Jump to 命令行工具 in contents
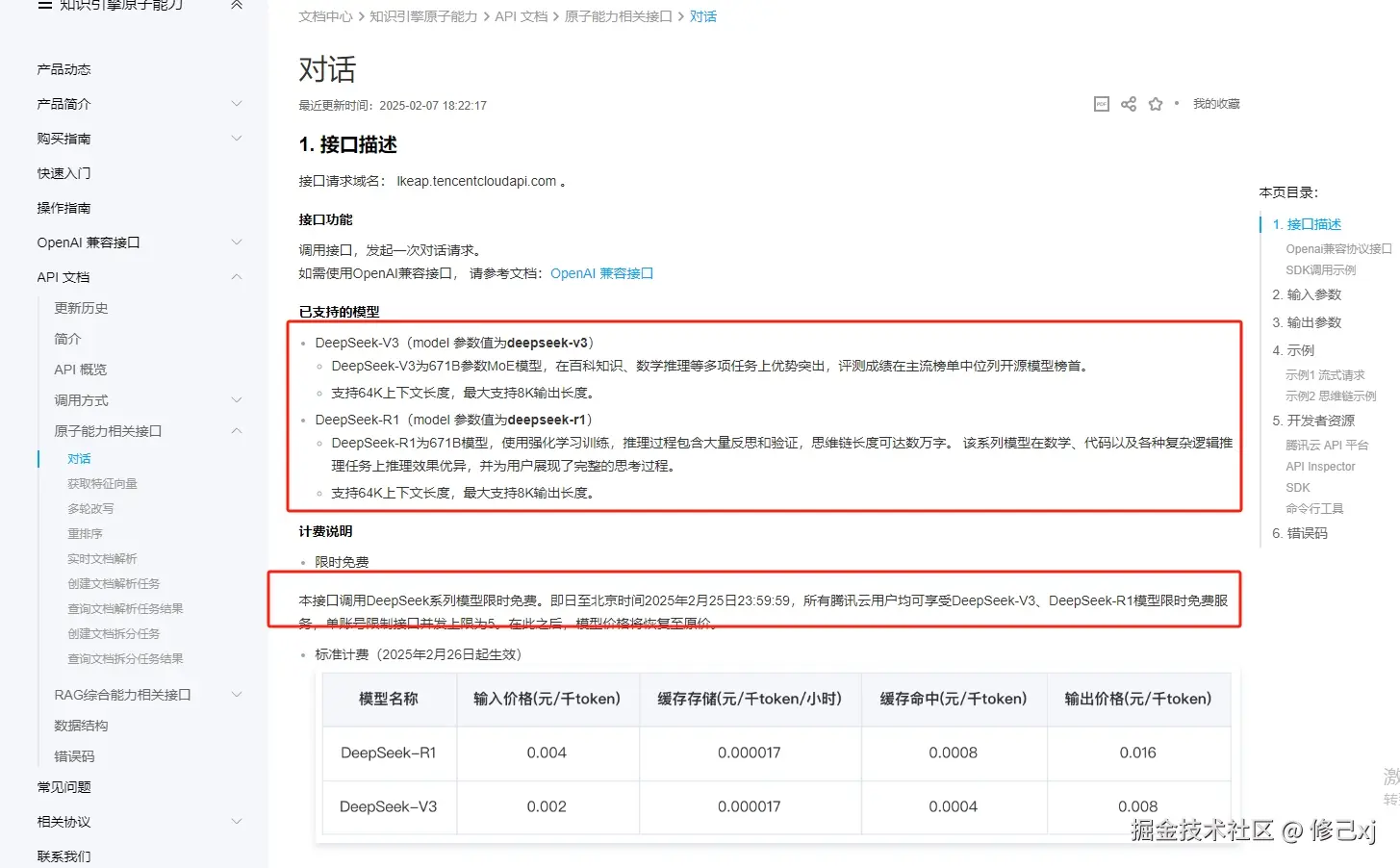 coord(1314,509)
